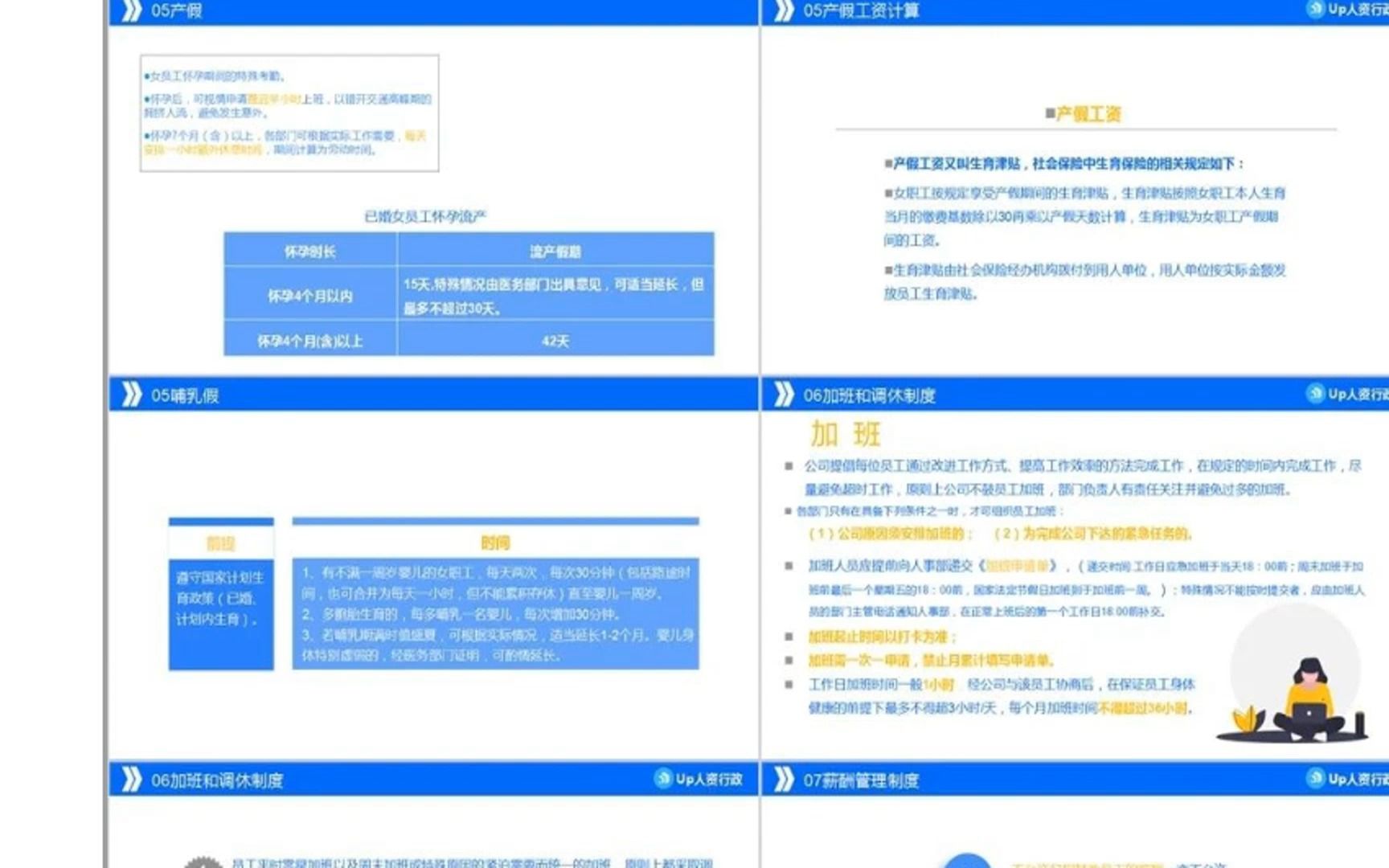The height and width of the screenshot is (868, 1389).
Task: Click the 时间 column heading
Action: pos(495,543)
